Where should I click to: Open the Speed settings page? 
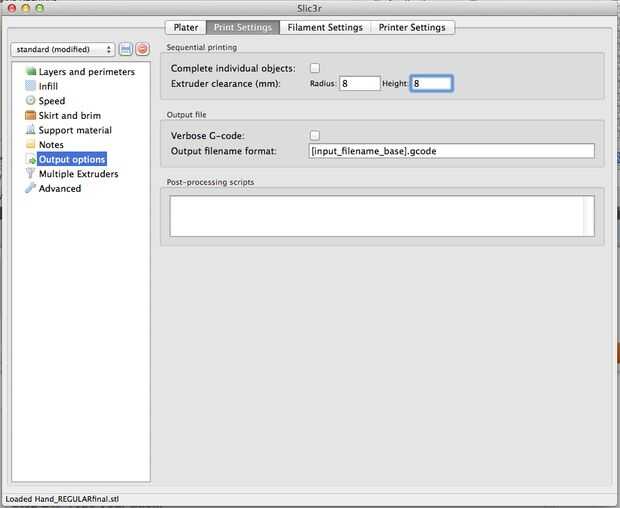coord(52,101)
